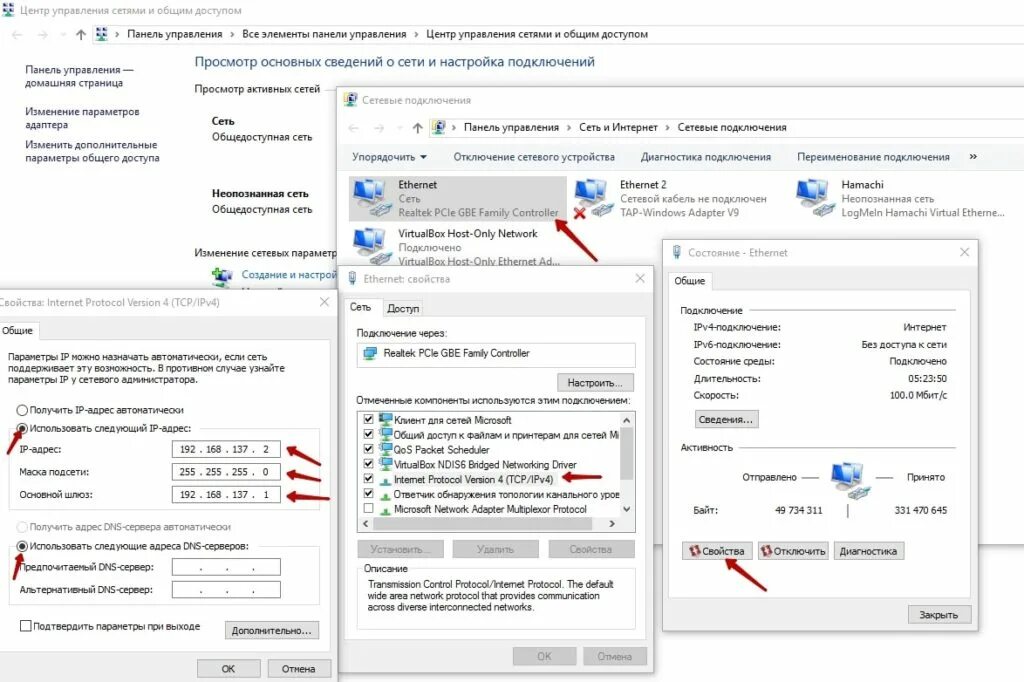This screenshot has height=682, width=1024.
Task: Select the Hamachi adapter icon
Action: tap(816, 199)
